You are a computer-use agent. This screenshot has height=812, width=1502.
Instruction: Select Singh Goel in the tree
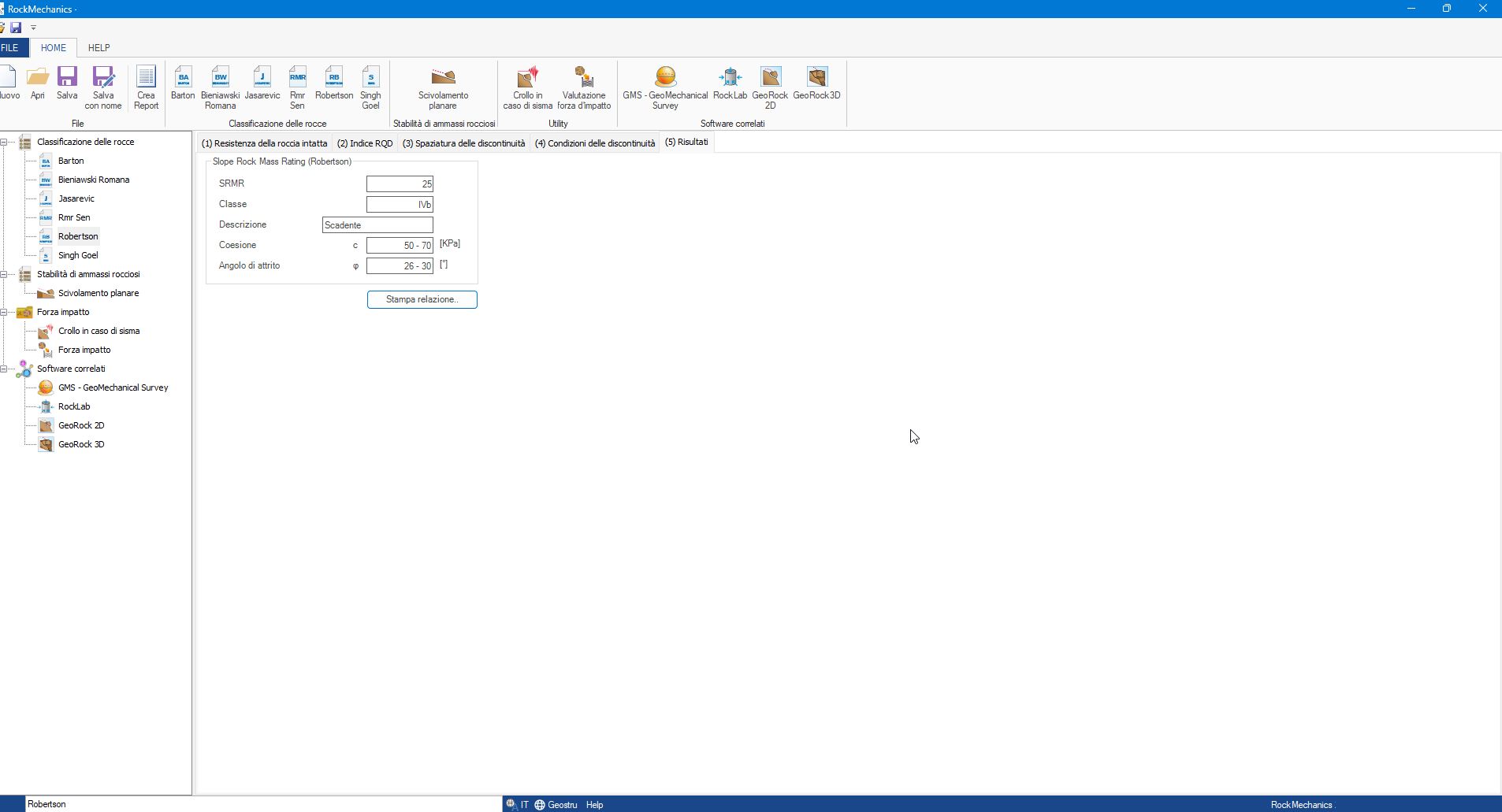click(x=78, y=256)
